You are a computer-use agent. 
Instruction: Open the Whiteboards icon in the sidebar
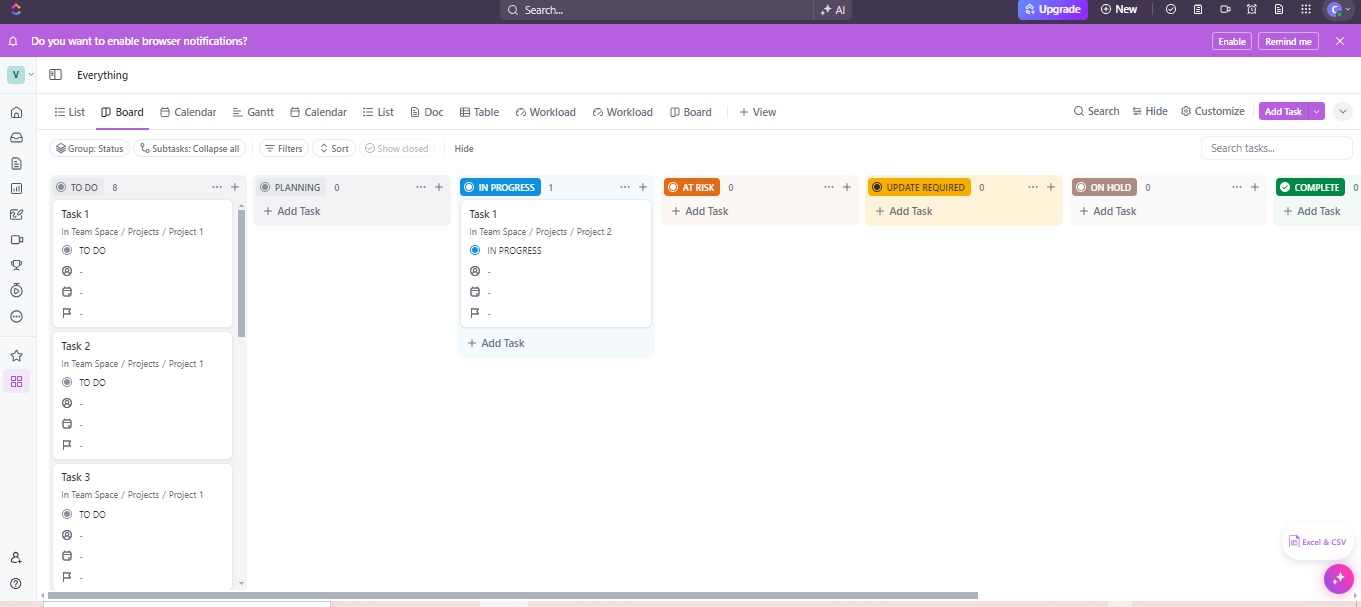click(x=16, y=214)
